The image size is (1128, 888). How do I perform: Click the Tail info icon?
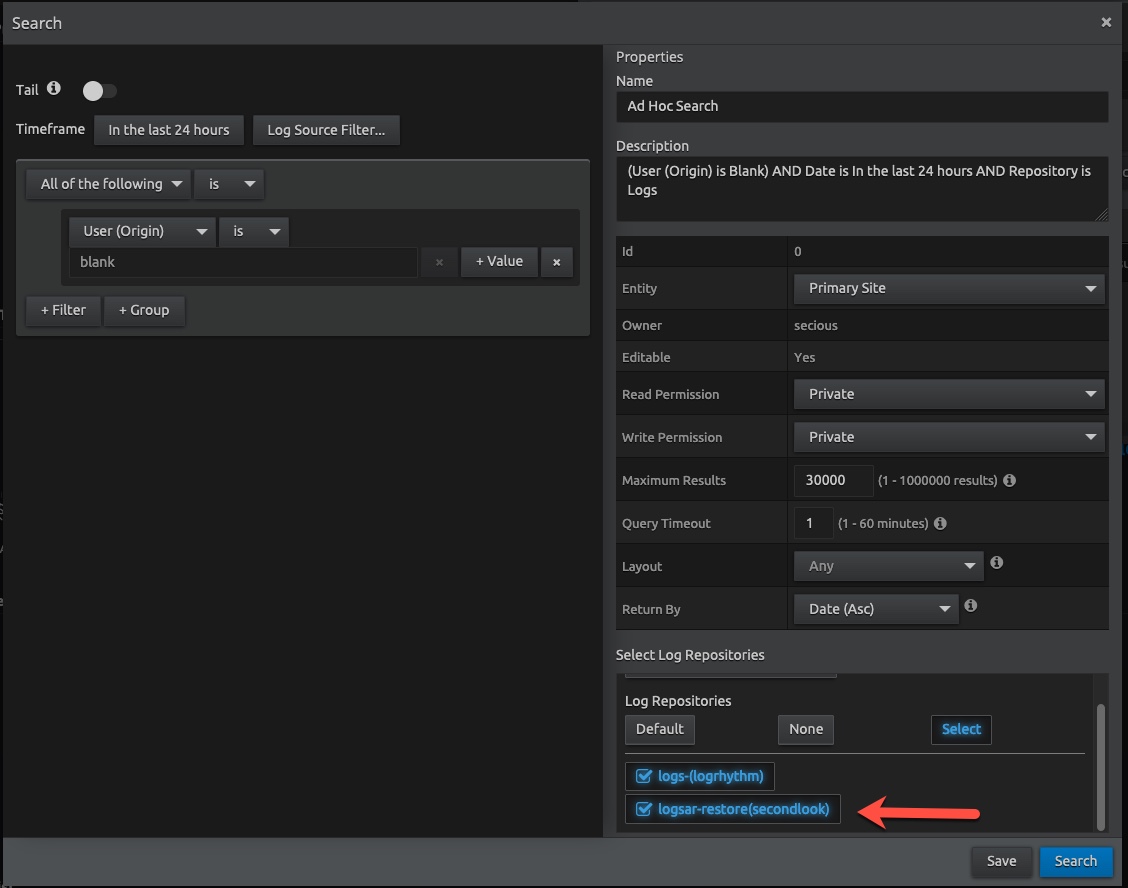point(54,89)
